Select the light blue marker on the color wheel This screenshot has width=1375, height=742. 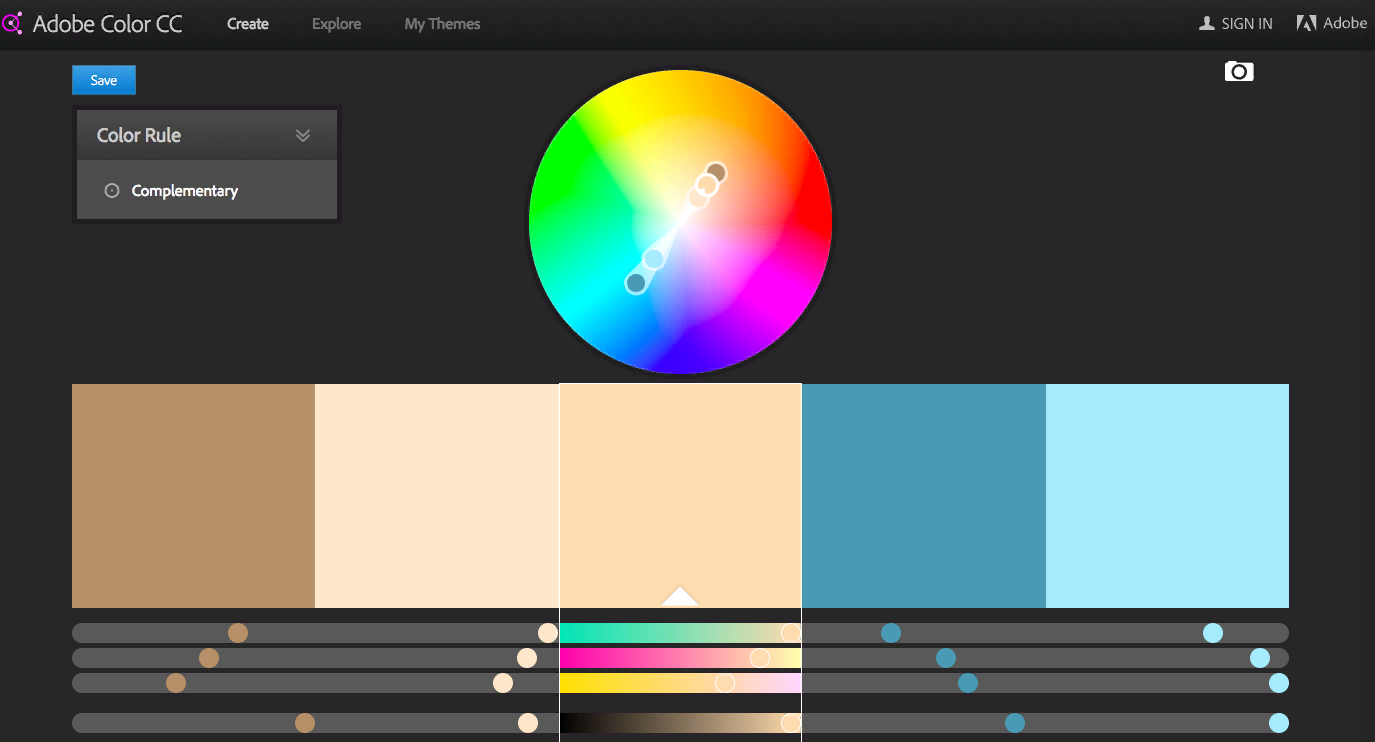click(654, 259)
